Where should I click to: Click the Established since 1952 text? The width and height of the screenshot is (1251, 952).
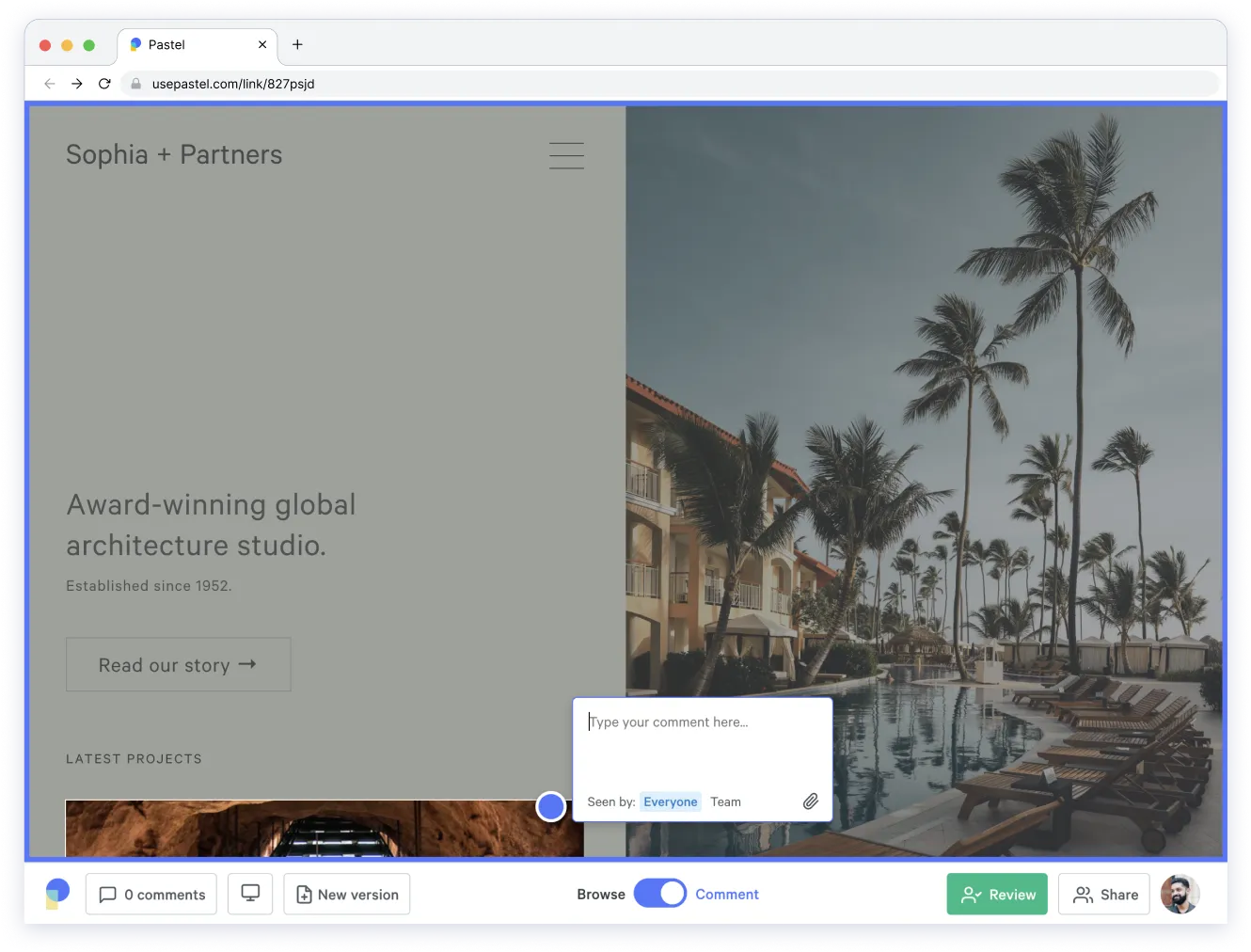click(x=149, y=586)
